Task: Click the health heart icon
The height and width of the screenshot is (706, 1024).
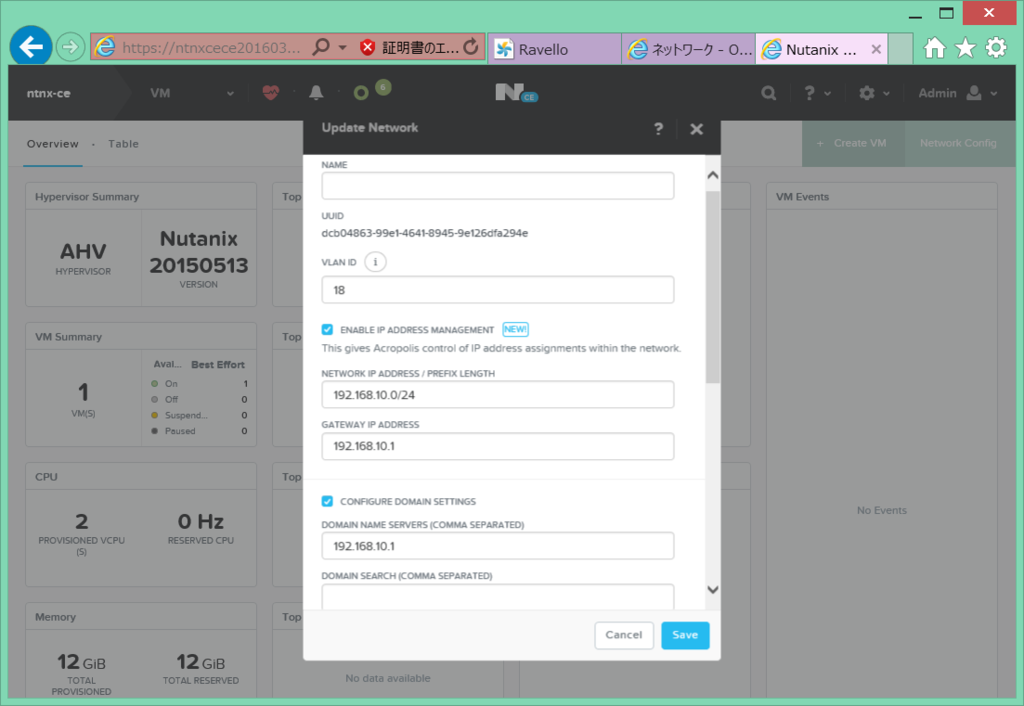Action: pos(271,93)
